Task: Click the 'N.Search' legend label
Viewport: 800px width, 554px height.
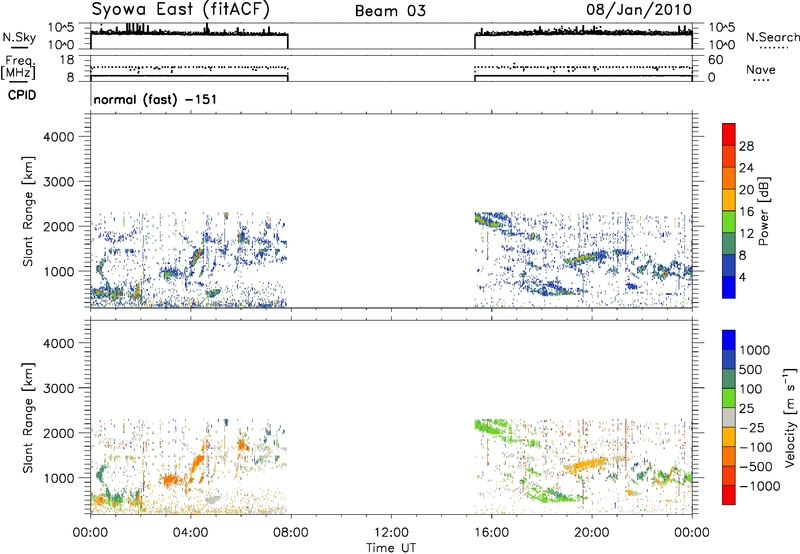Action: coord(772,37)
